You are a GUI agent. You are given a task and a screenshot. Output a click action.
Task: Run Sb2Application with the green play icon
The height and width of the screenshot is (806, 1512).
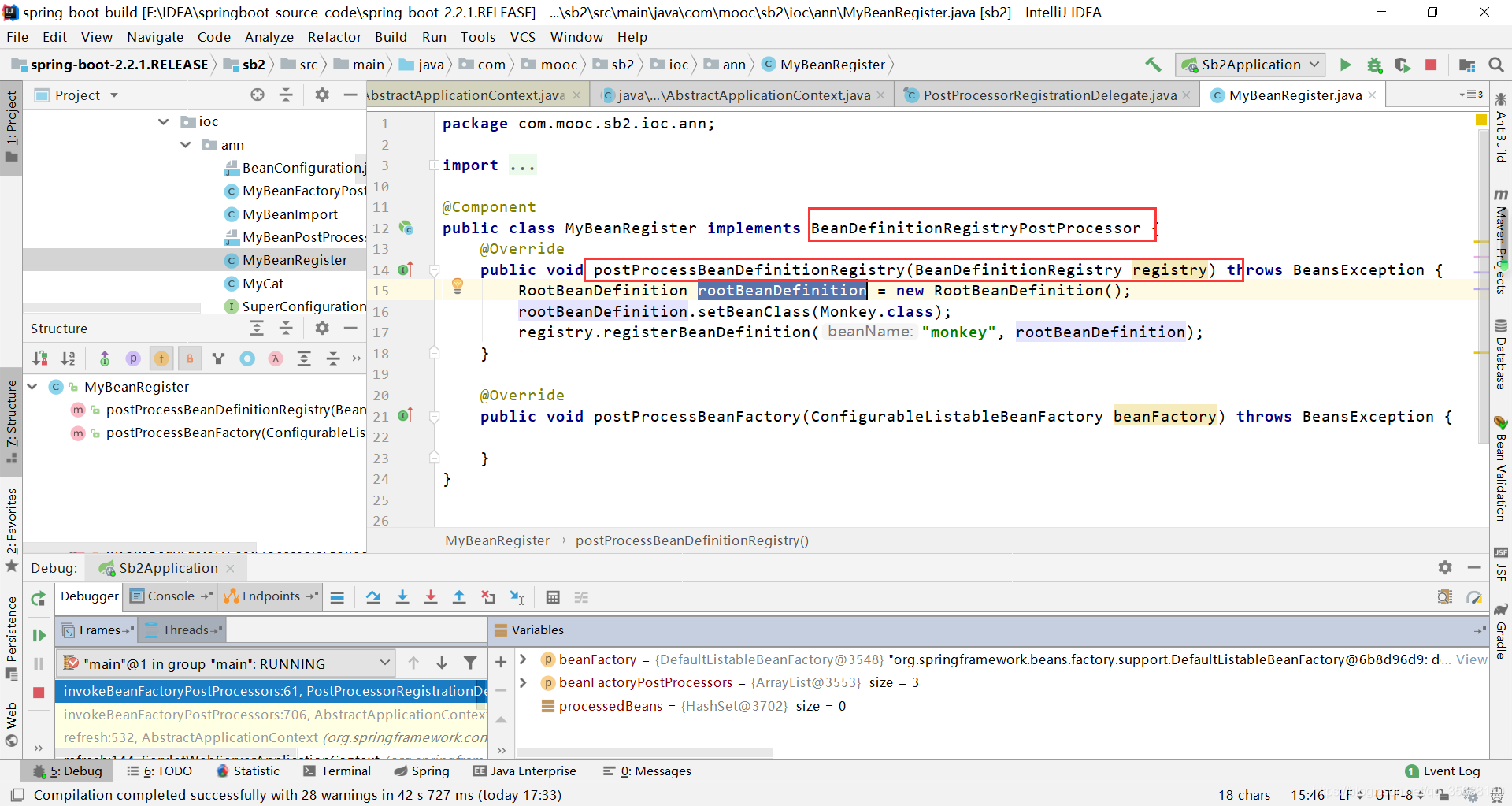(1345, 65)
